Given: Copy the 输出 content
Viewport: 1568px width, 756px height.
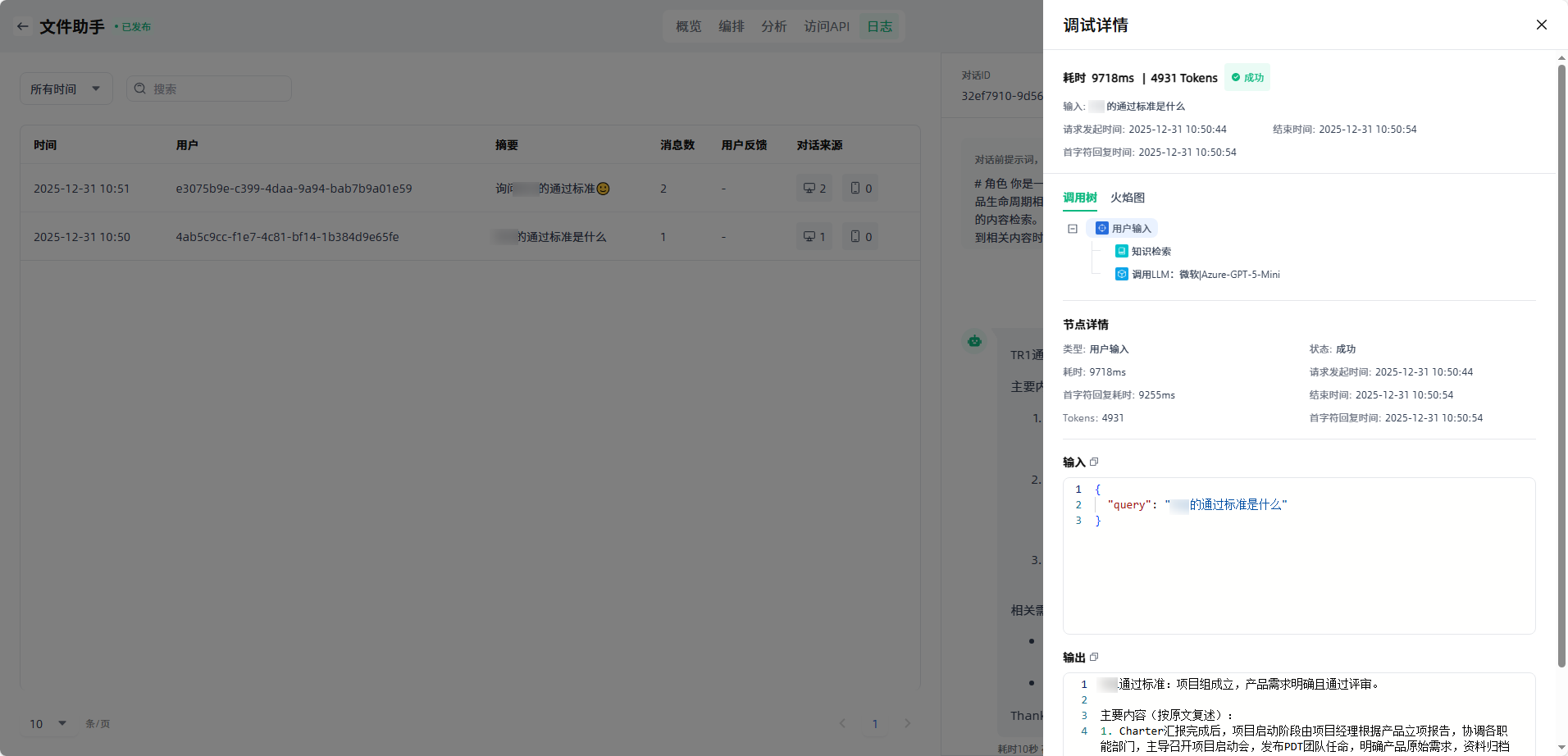Looking at the screenshot, I should pos(1094,657).
